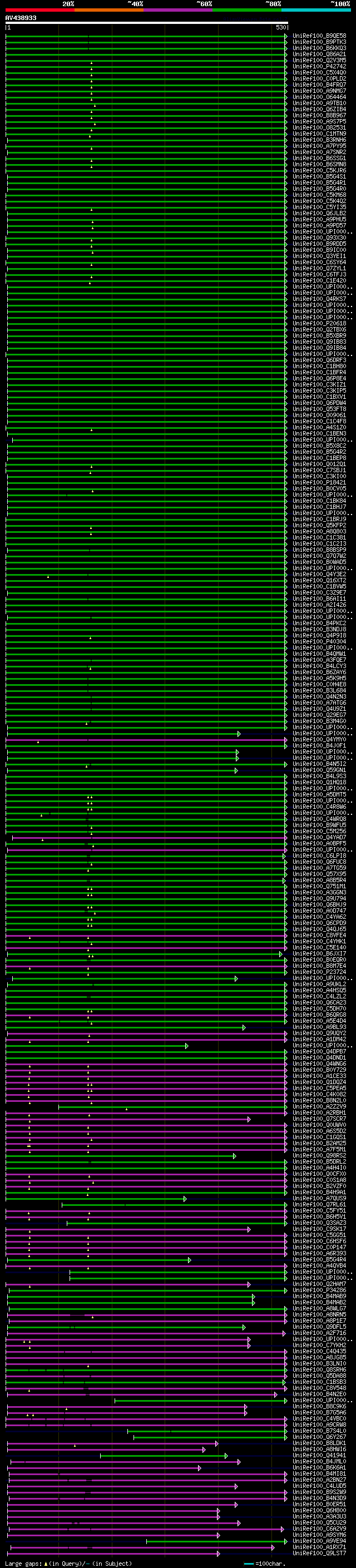
Task: Click on UniRef100_C1MTN9
Action: coord(319,134)
